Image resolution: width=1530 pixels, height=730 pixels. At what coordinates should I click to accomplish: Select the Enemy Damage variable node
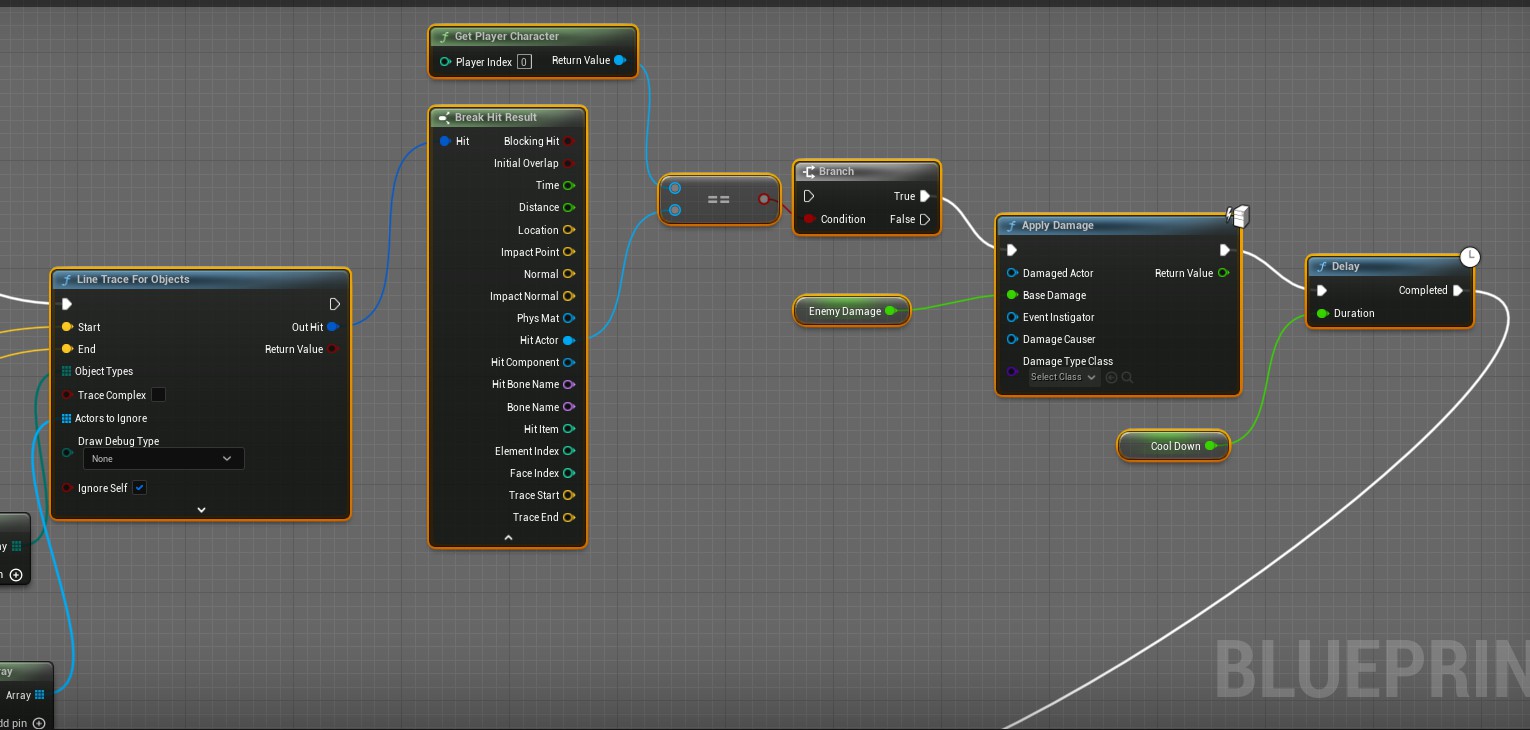point(844,311)
